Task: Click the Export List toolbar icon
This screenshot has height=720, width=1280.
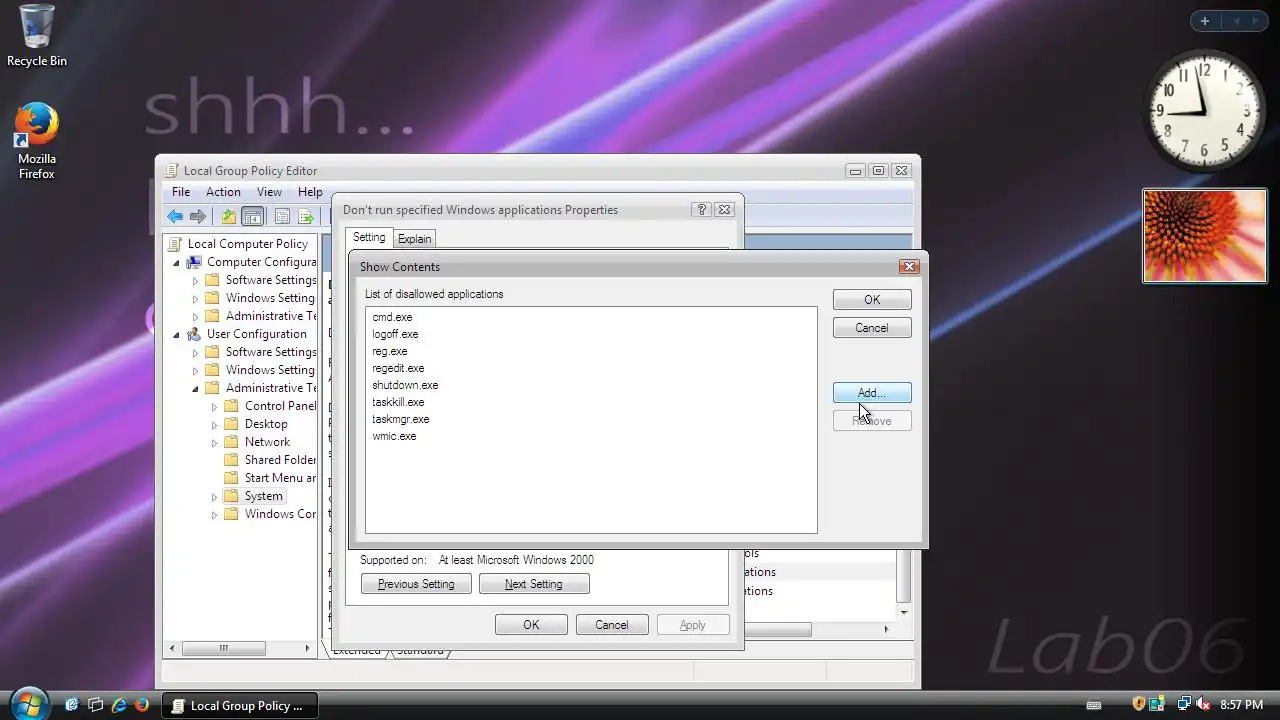Action: coord(305,217)
